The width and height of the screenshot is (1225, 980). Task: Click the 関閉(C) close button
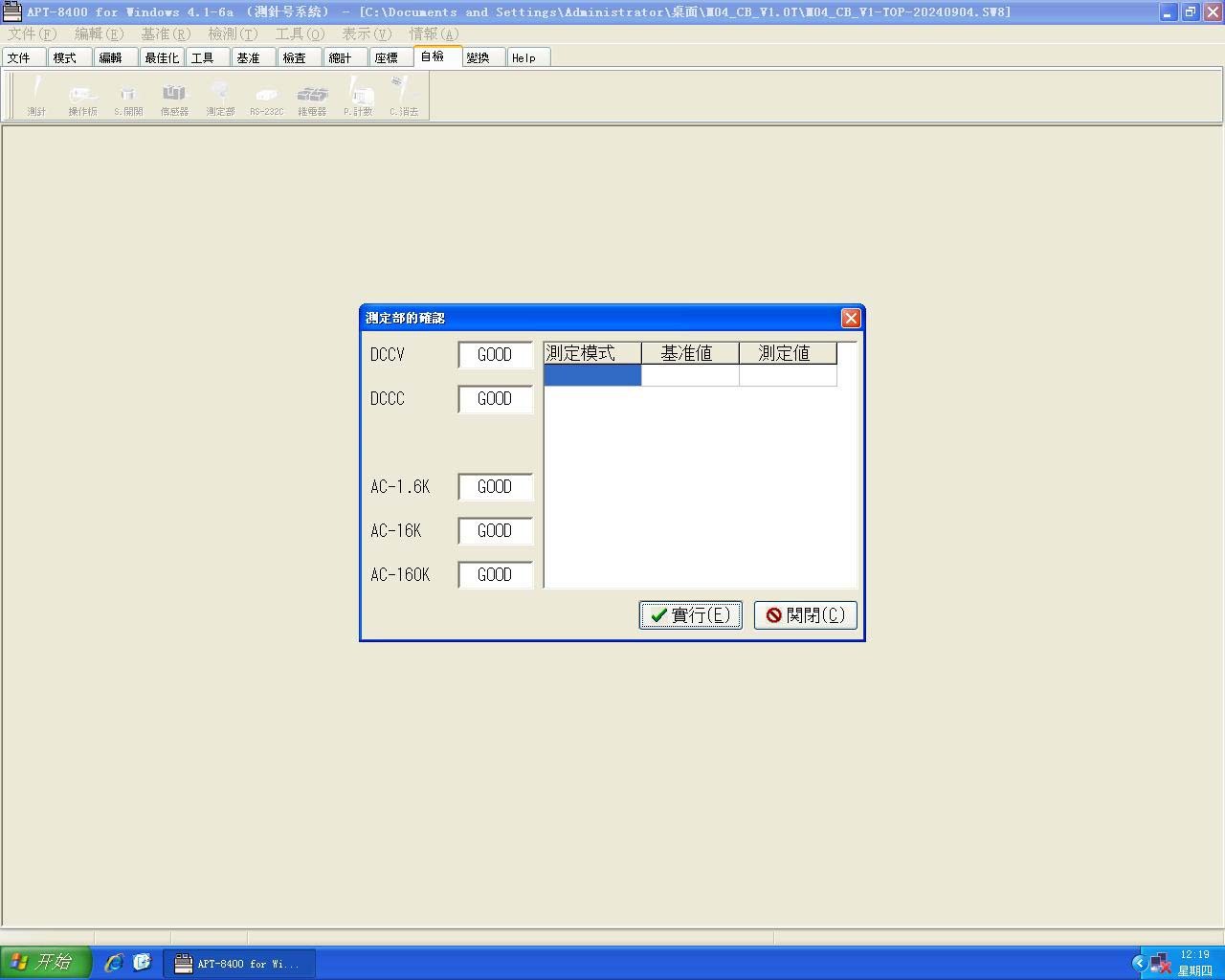tap(805, 615)
